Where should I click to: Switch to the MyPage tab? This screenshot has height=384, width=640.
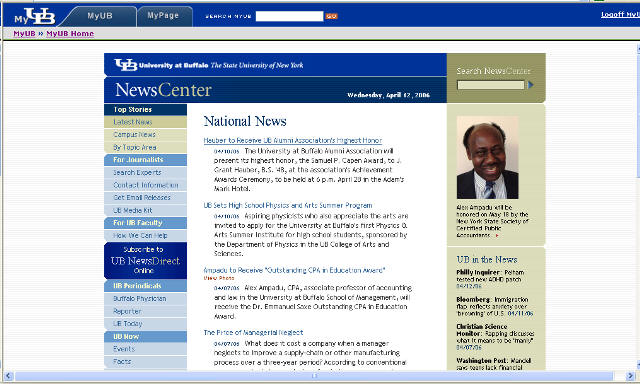pos(163,16)
